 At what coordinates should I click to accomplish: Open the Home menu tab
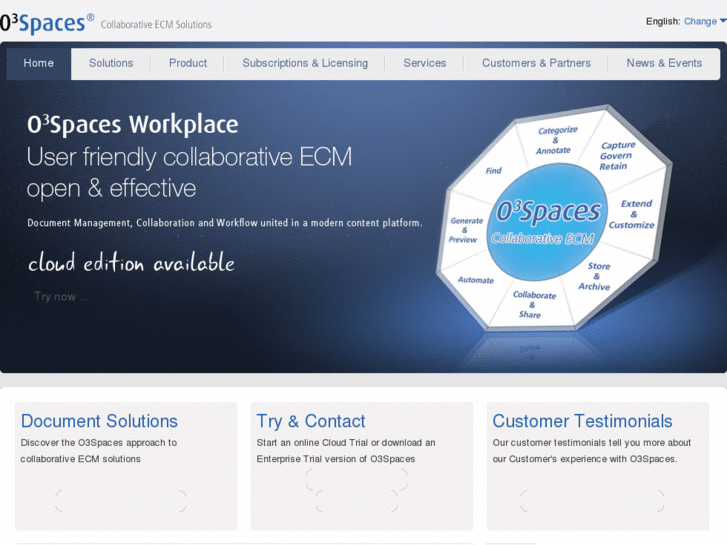[x=38, y=63]
